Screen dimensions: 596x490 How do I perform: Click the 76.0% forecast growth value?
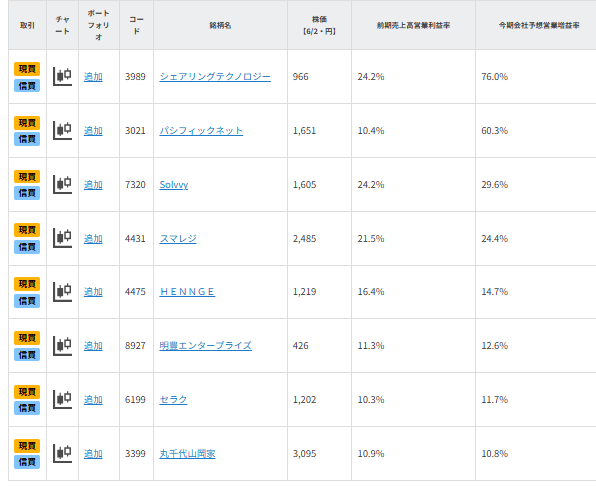click(x=495, y=77)
